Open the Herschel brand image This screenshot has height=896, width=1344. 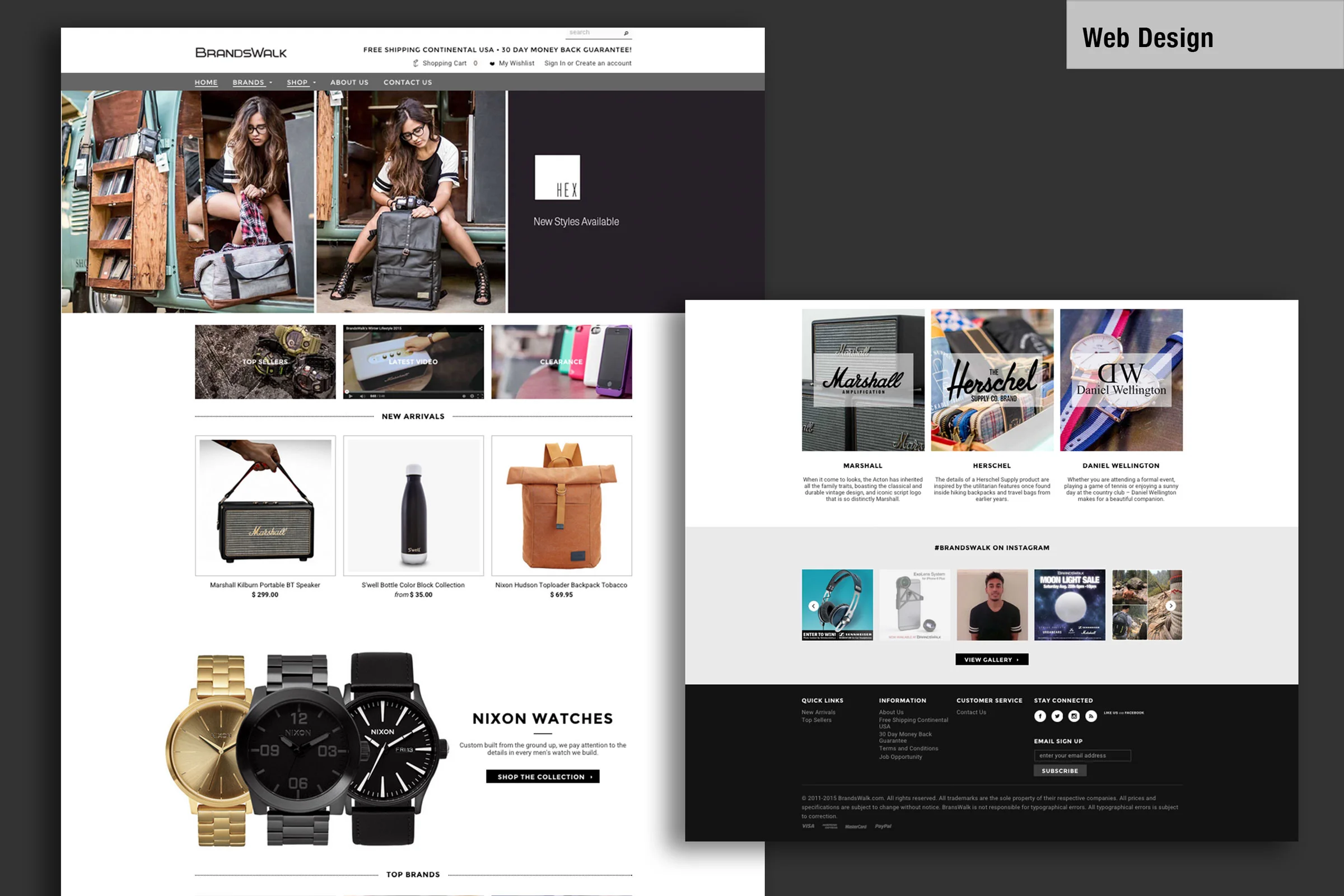[992, 380]
